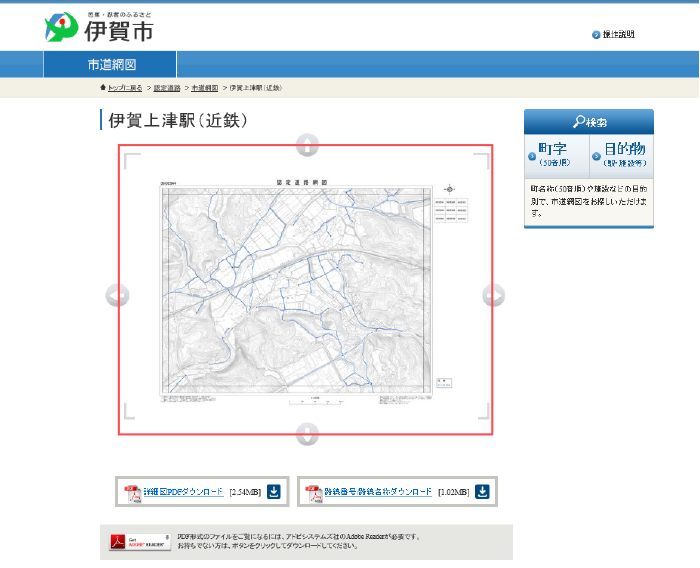This screenshot has height=568, width=700.
Task: Open the 操作説明 help link
Action: pos(618,34)
